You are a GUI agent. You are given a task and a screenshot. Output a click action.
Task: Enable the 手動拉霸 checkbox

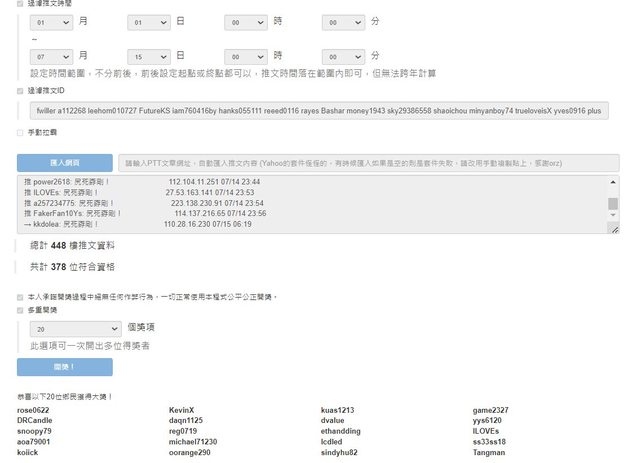coord(20,132)
